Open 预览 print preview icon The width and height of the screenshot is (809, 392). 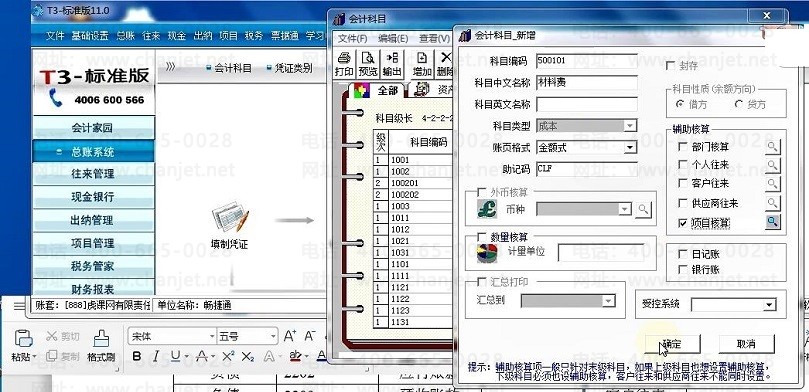[x=368, y=64]
